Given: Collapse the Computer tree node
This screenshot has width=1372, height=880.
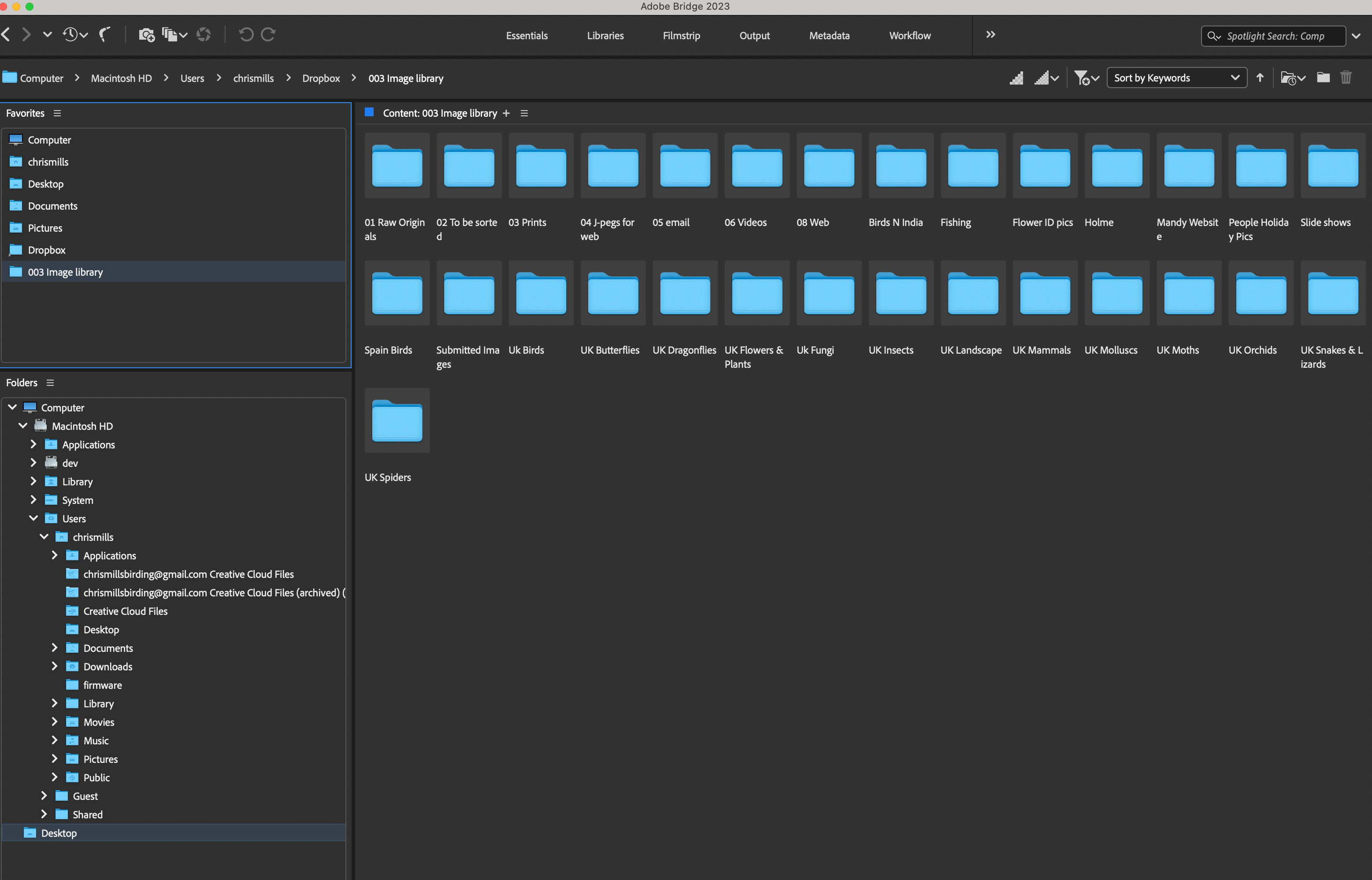Looking at the screenshot, I should click(x=12, y=407).
